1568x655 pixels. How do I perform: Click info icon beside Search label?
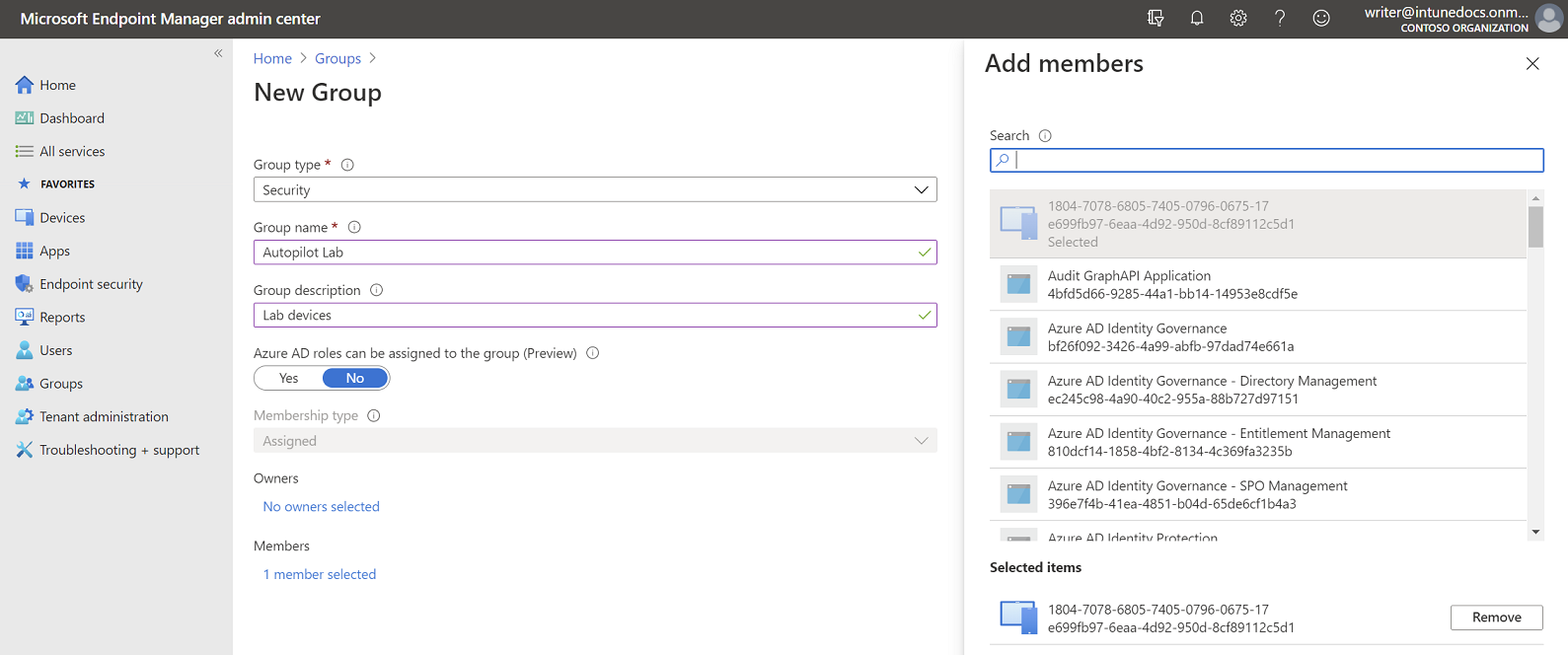pyautogui.click(x=1045, y=136)
